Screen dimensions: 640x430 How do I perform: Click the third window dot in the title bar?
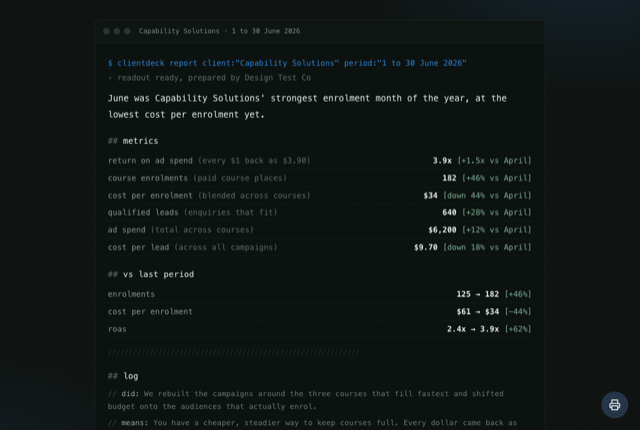point(127,31)
